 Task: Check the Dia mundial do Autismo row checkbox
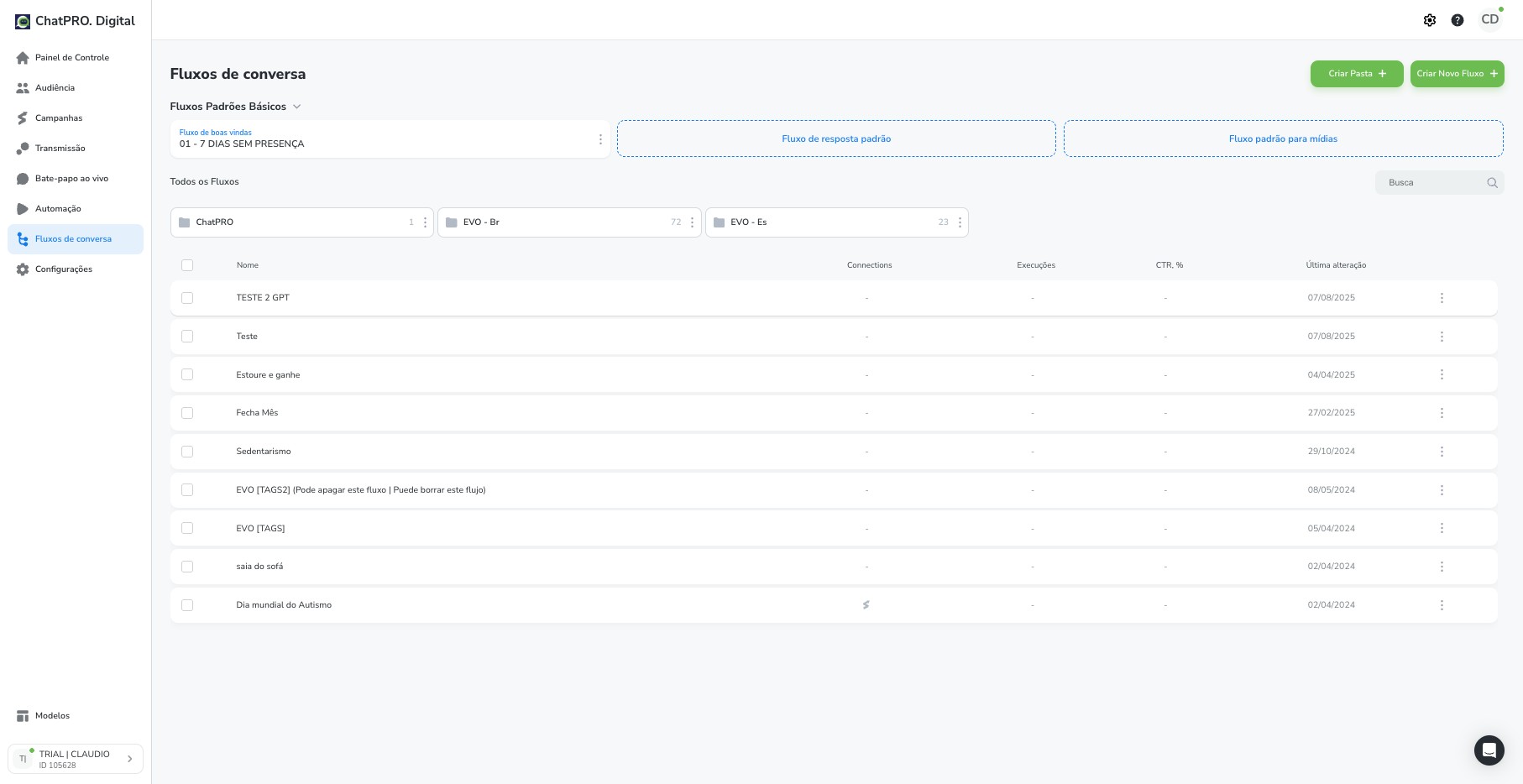coord(187,605)
